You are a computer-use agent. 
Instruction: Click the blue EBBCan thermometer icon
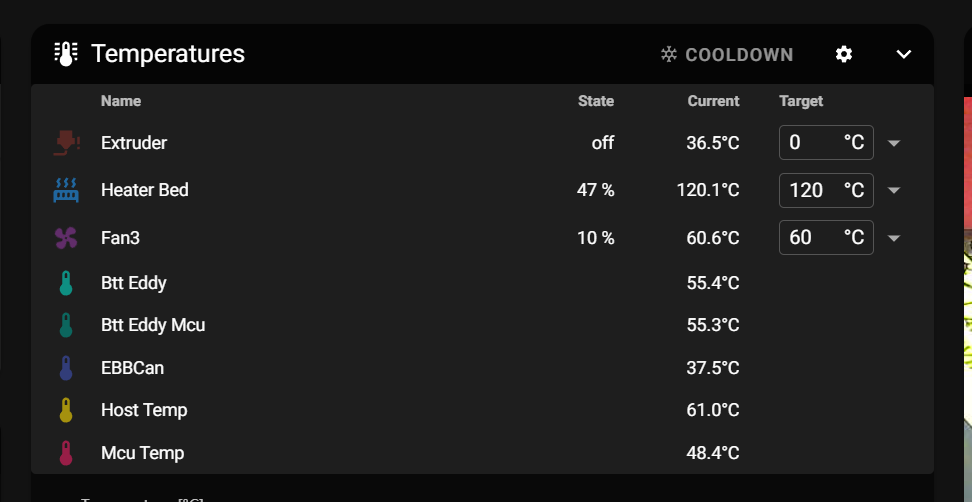click(66, 368)
